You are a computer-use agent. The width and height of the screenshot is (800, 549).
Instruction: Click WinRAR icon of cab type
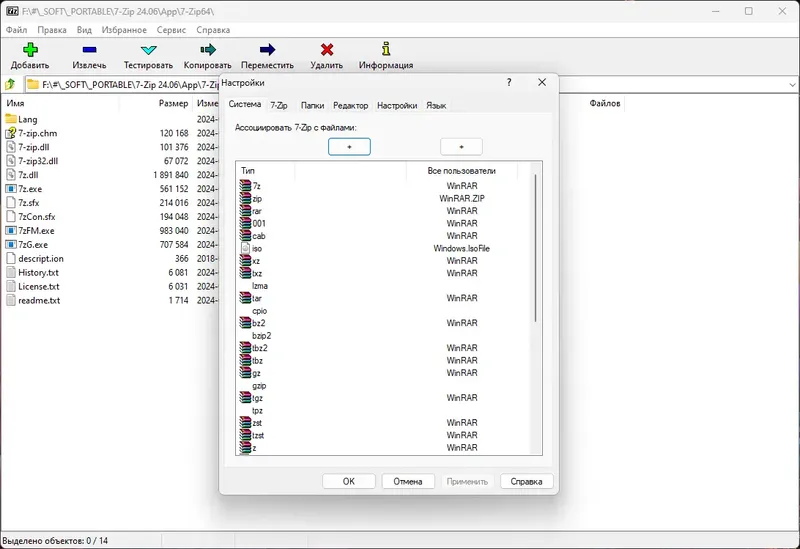point(245,235)
